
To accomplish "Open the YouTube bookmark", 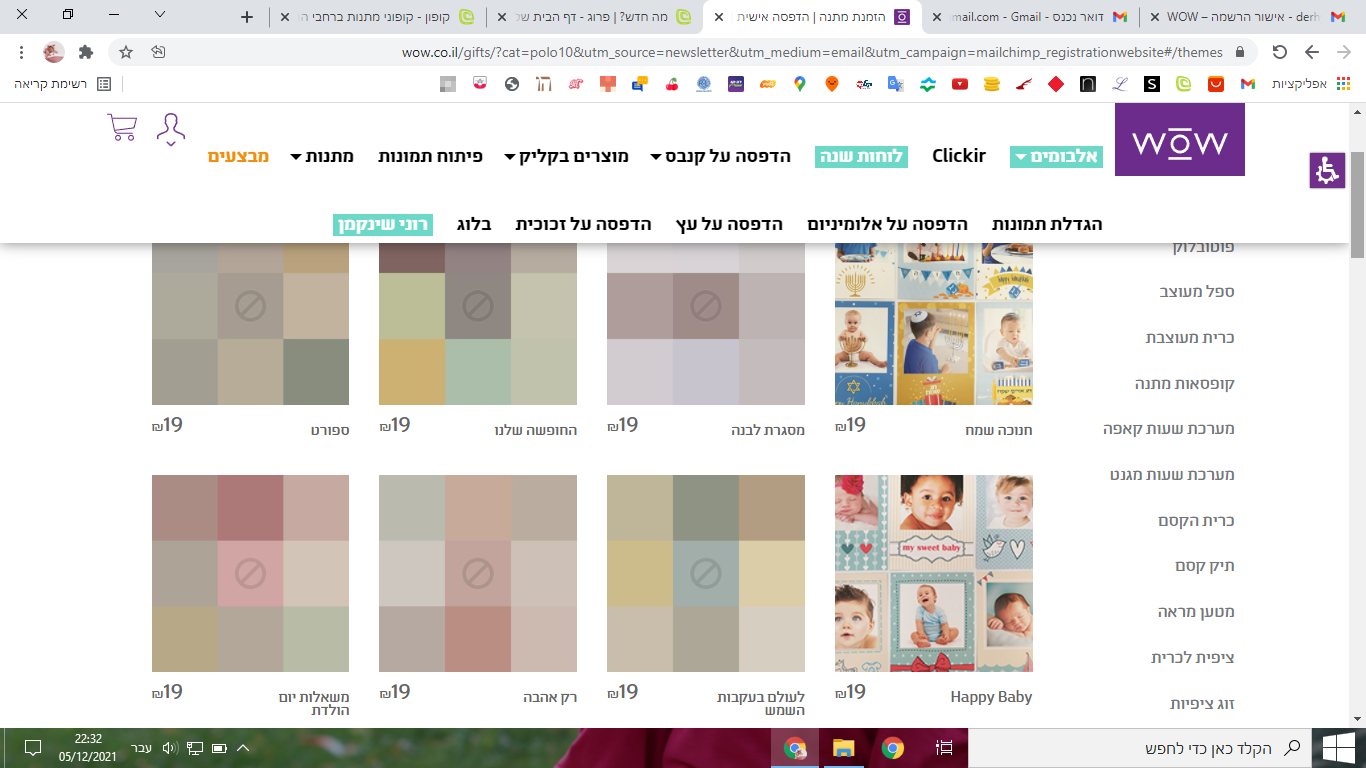I will [x=960, y=84].
